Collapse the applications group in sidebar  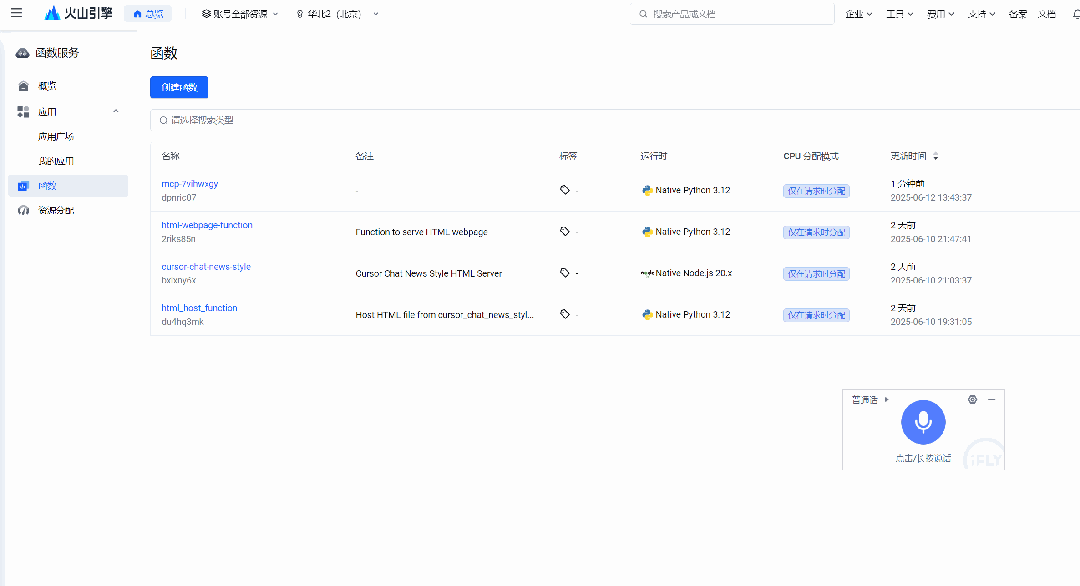(115, 111)
